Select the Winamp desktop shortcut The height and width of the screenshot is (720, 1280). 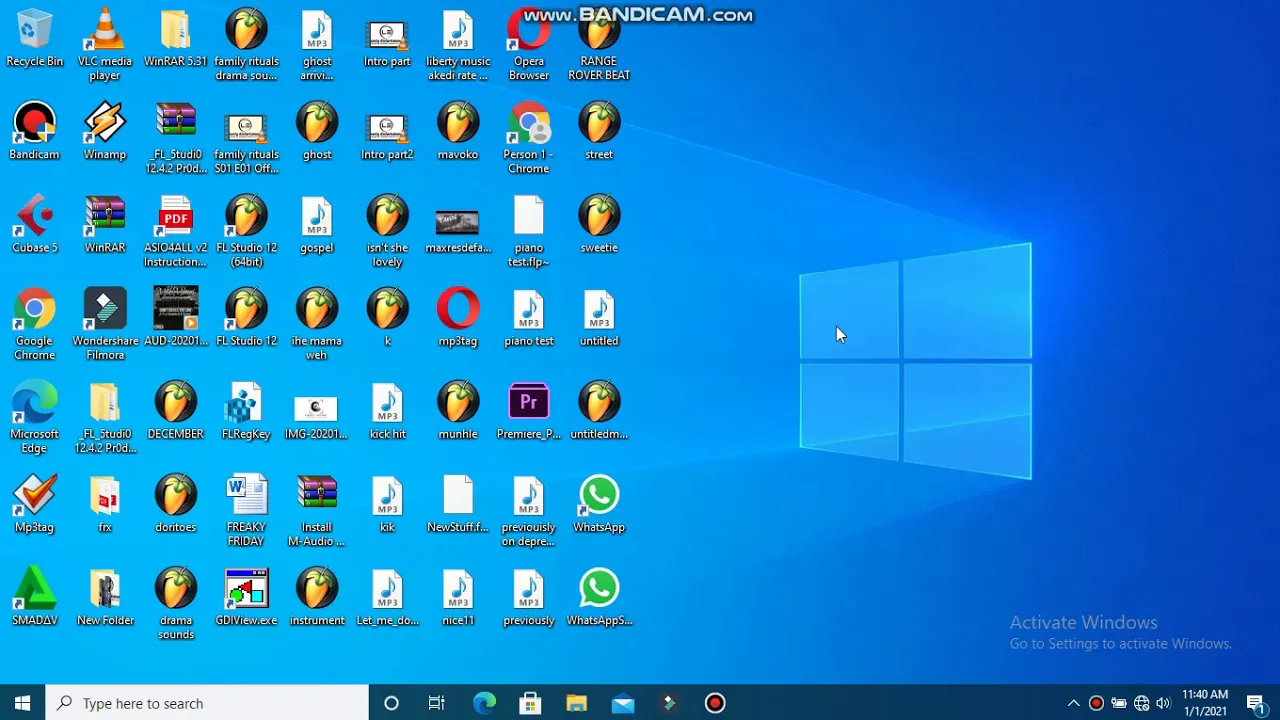pyautogui.click(x=105, y=131)
